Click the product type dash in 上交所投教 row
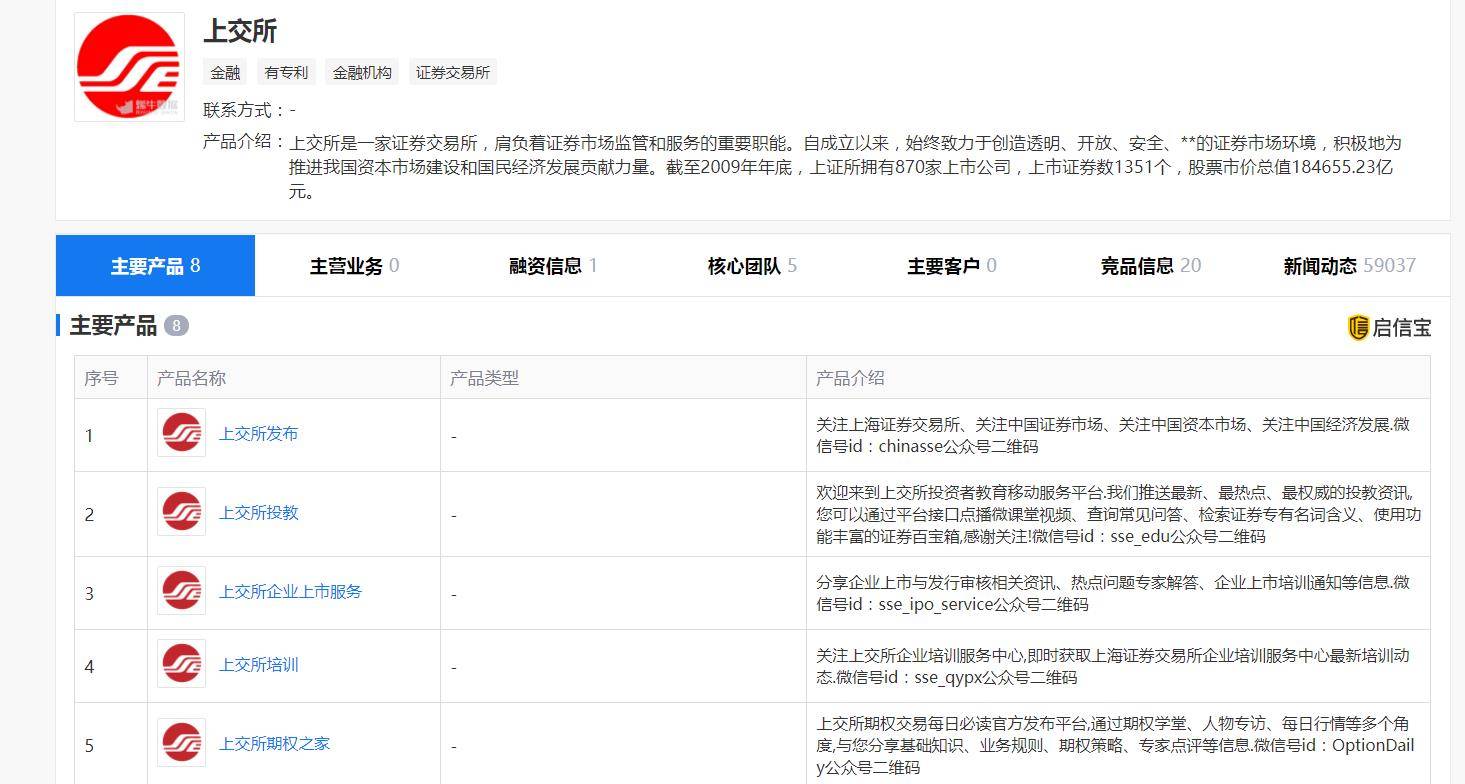Screen dimensions: 1465x784 coord(454,515)
